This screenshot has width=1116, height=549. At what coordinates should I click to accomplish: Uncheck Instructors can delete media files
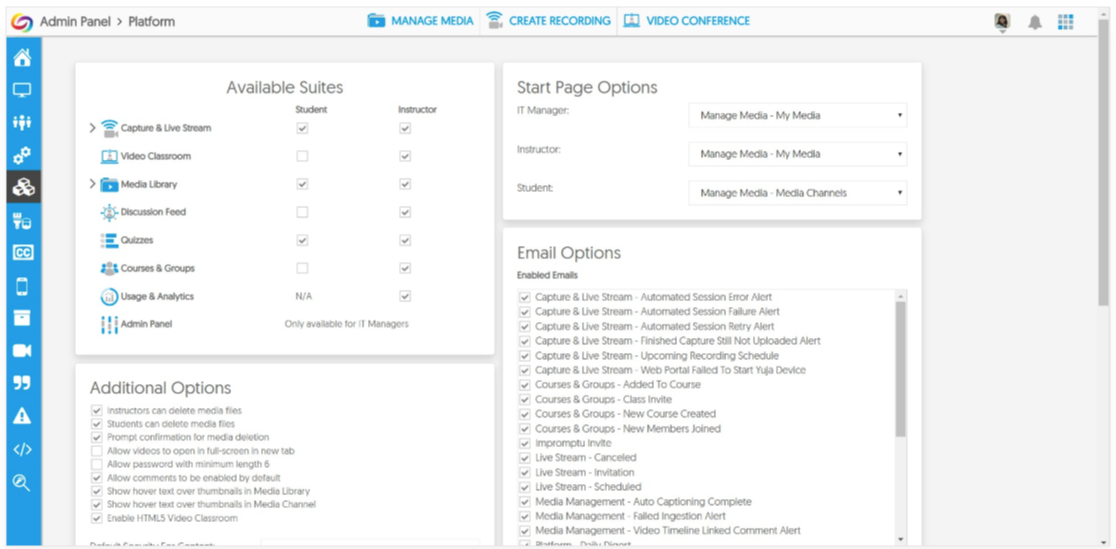pyautogui.click(x=96, y=411)
